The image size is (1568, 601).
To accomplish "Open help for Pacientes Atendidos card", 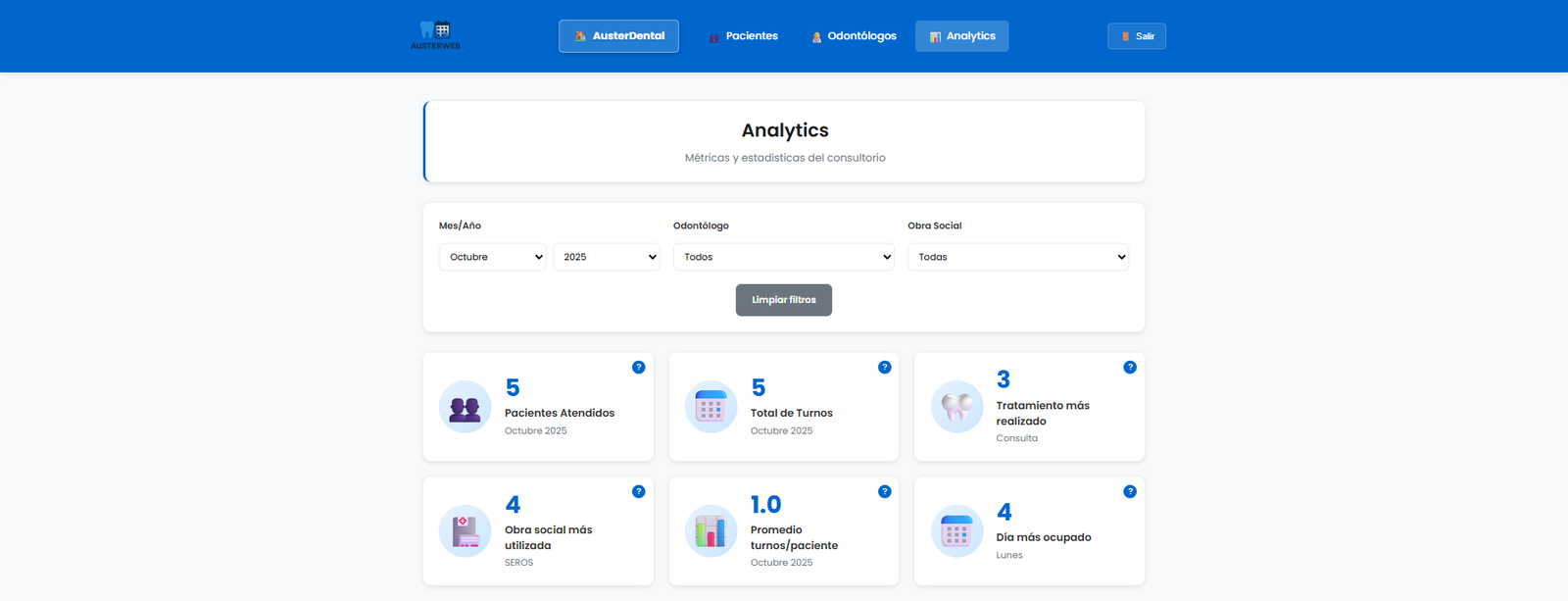I will (x=639, y=368).
